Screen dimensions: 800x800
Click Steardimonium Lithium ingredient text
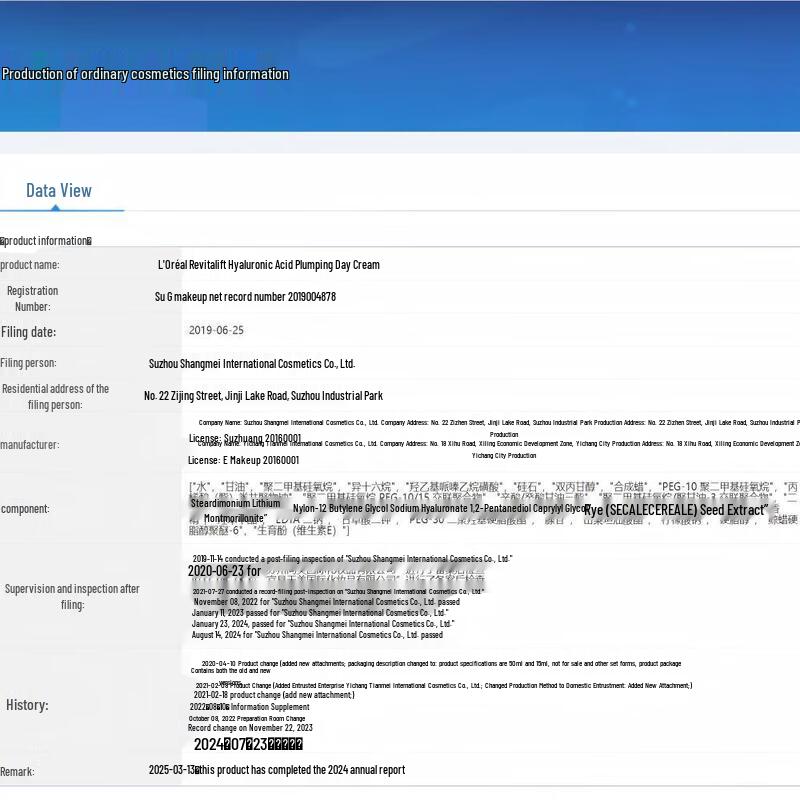click(236, 503)
